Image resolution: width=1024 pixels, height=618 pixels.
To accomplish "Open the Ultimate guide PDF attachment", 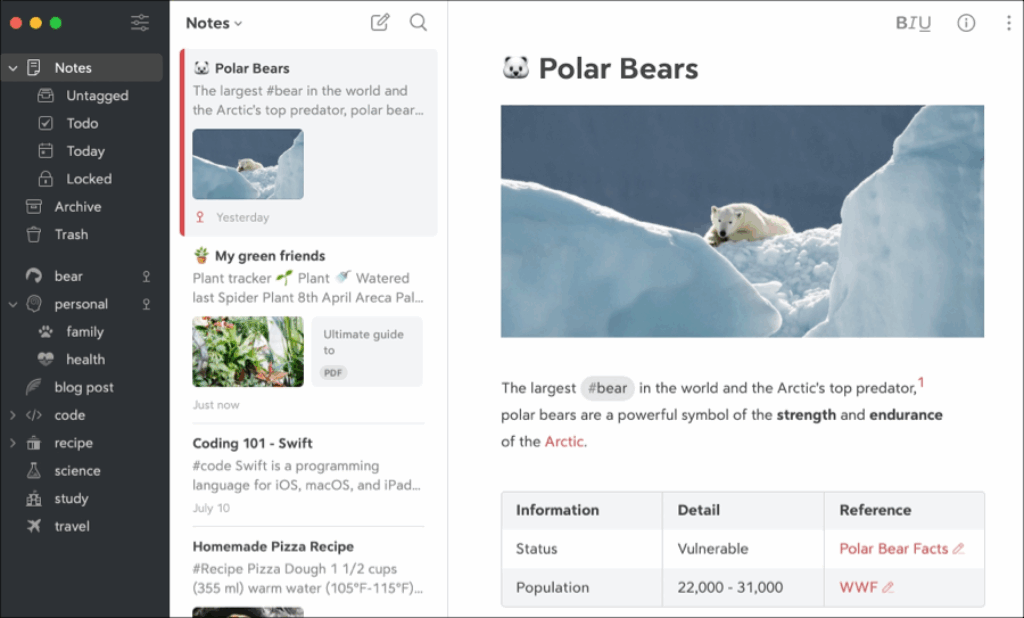I will [367, 351].
